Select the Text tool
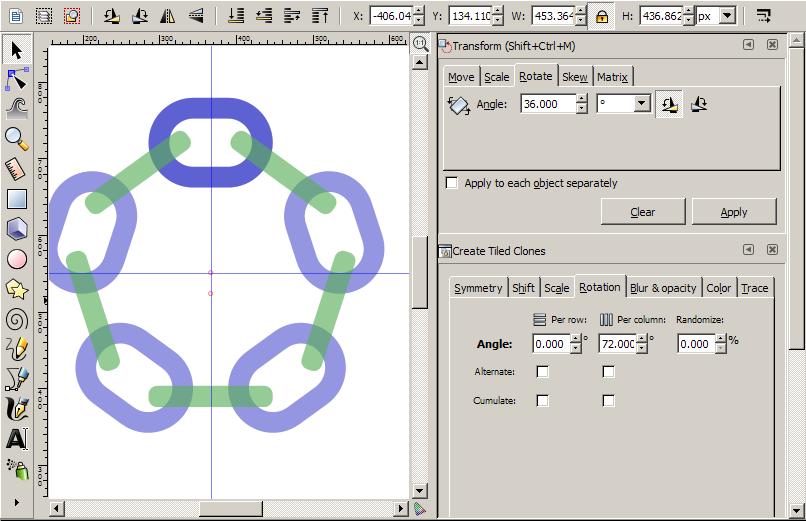The width and height of the screenshot is (806, 521). [x=16, y=439]
